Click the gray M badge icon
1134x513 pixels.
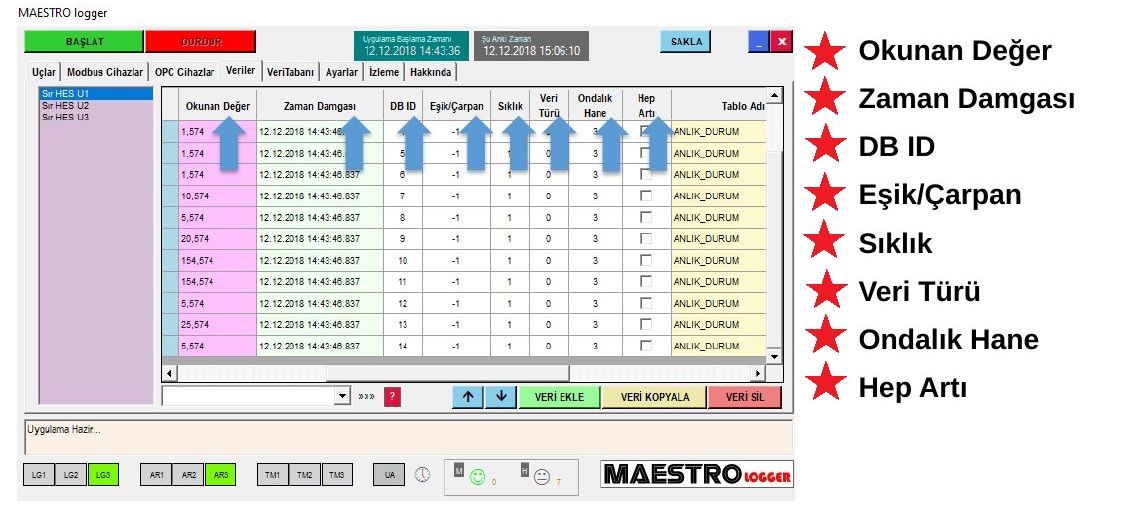pyautogui.click(x=459, y=470)
